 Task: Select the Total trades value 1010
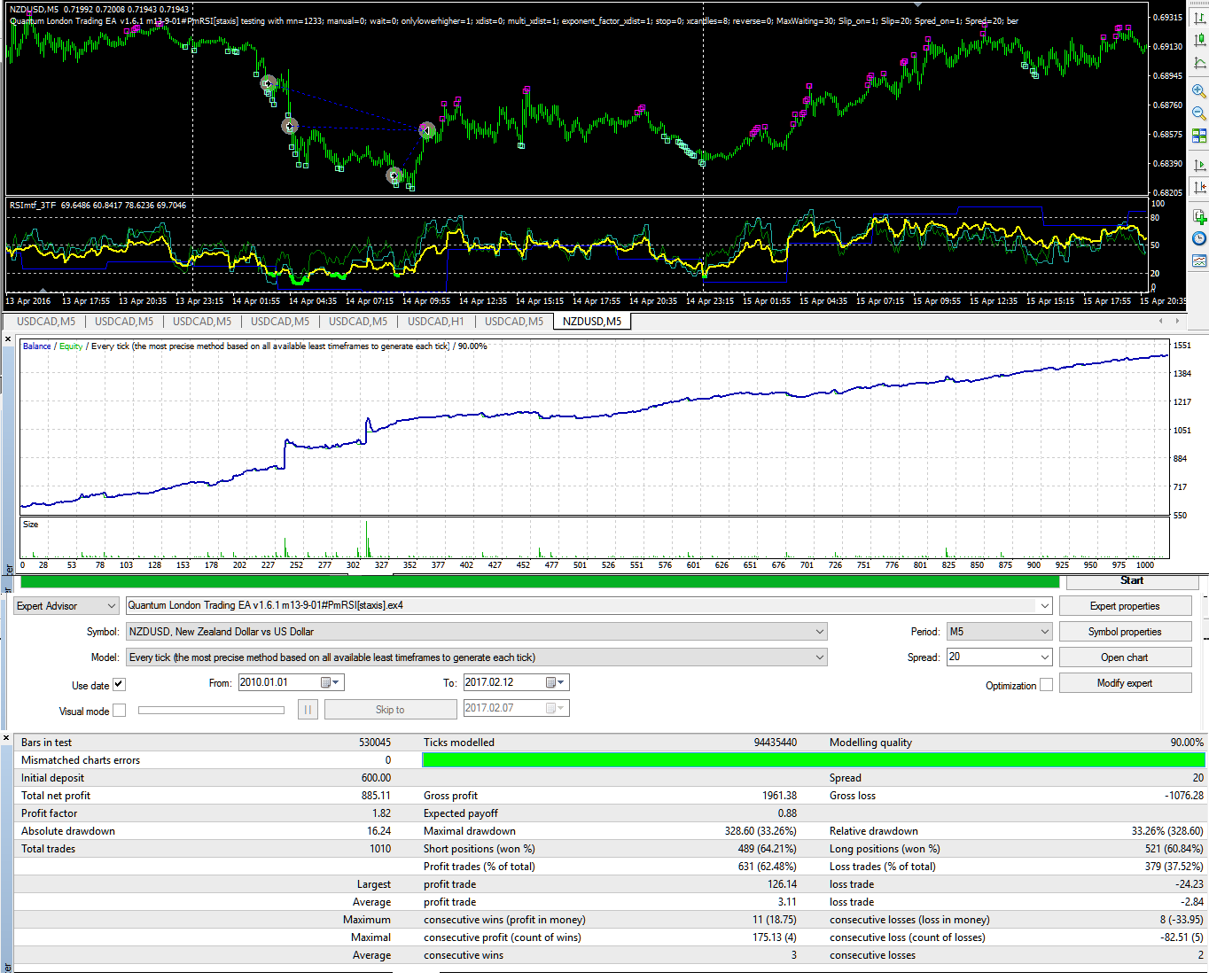click(380, 849)
